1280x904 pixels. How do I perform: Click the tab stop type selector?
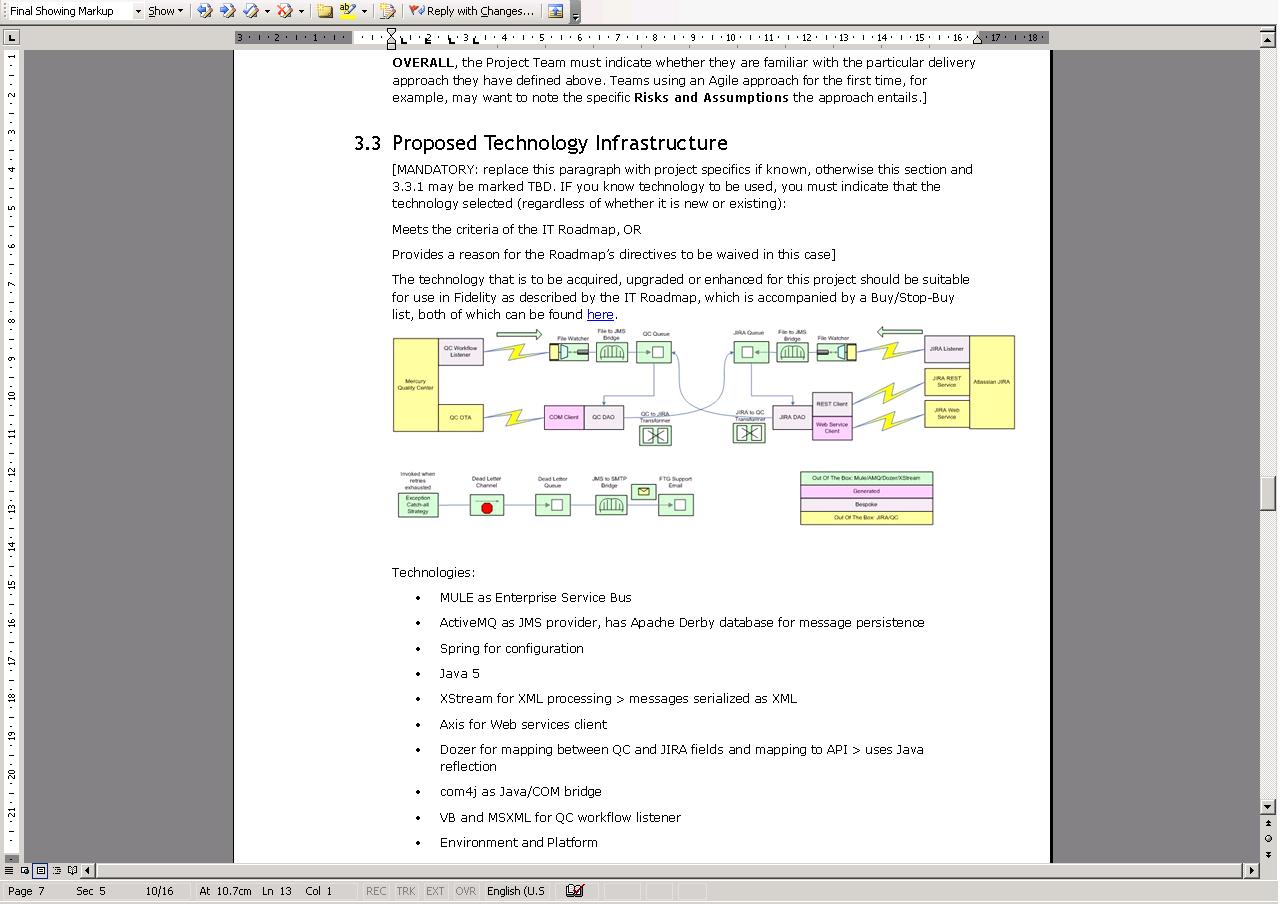coord(11,37)
